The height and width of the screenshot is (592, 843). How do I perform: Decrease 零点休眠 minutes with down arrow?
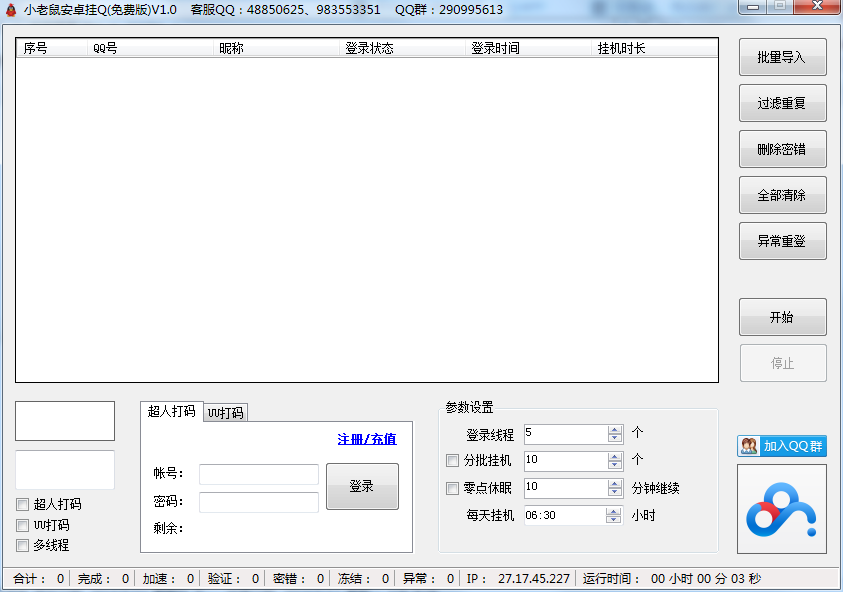coord(615,493)
